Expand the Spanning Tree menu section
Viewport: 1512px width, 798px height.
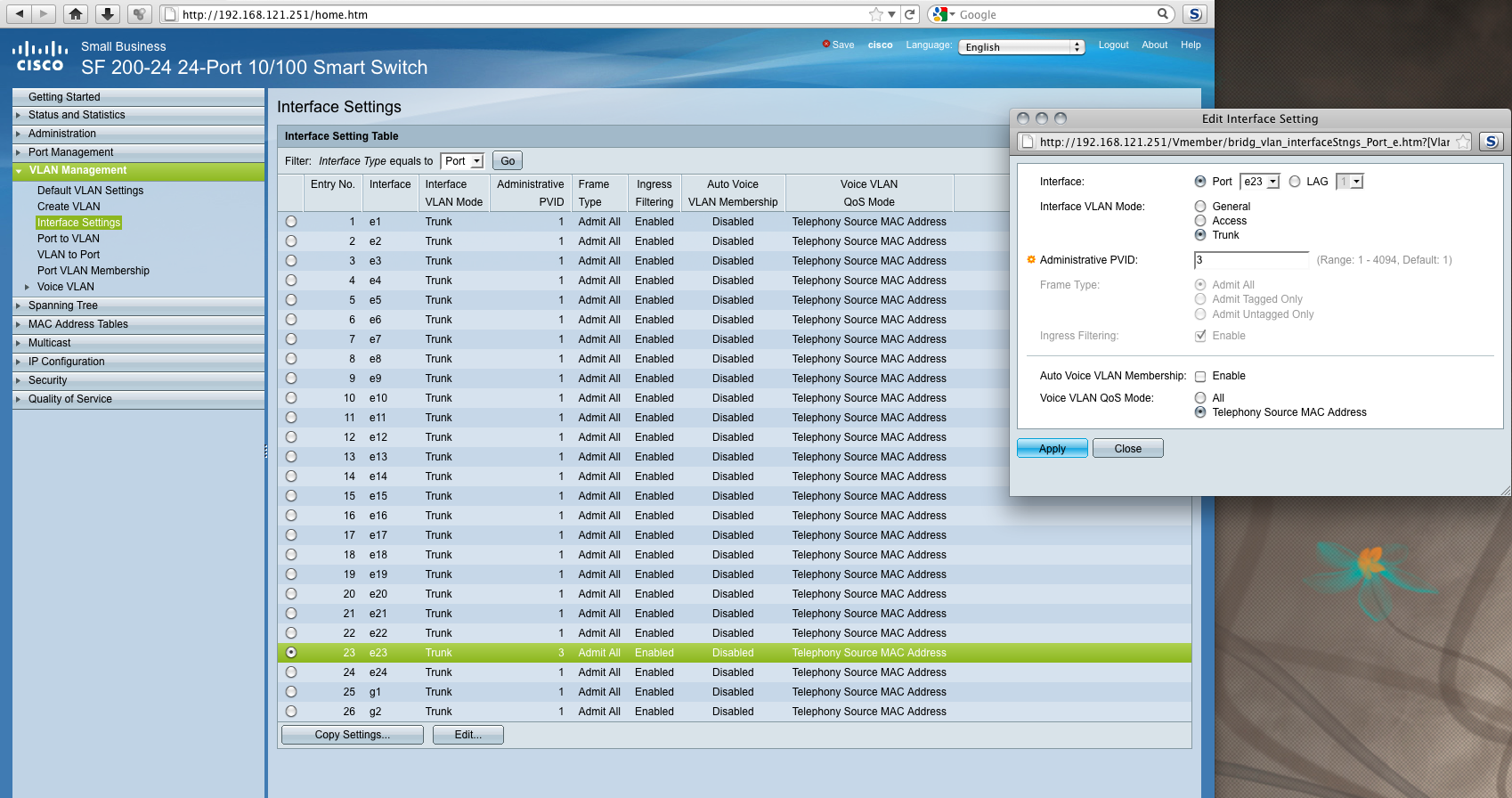click(63, 305)
